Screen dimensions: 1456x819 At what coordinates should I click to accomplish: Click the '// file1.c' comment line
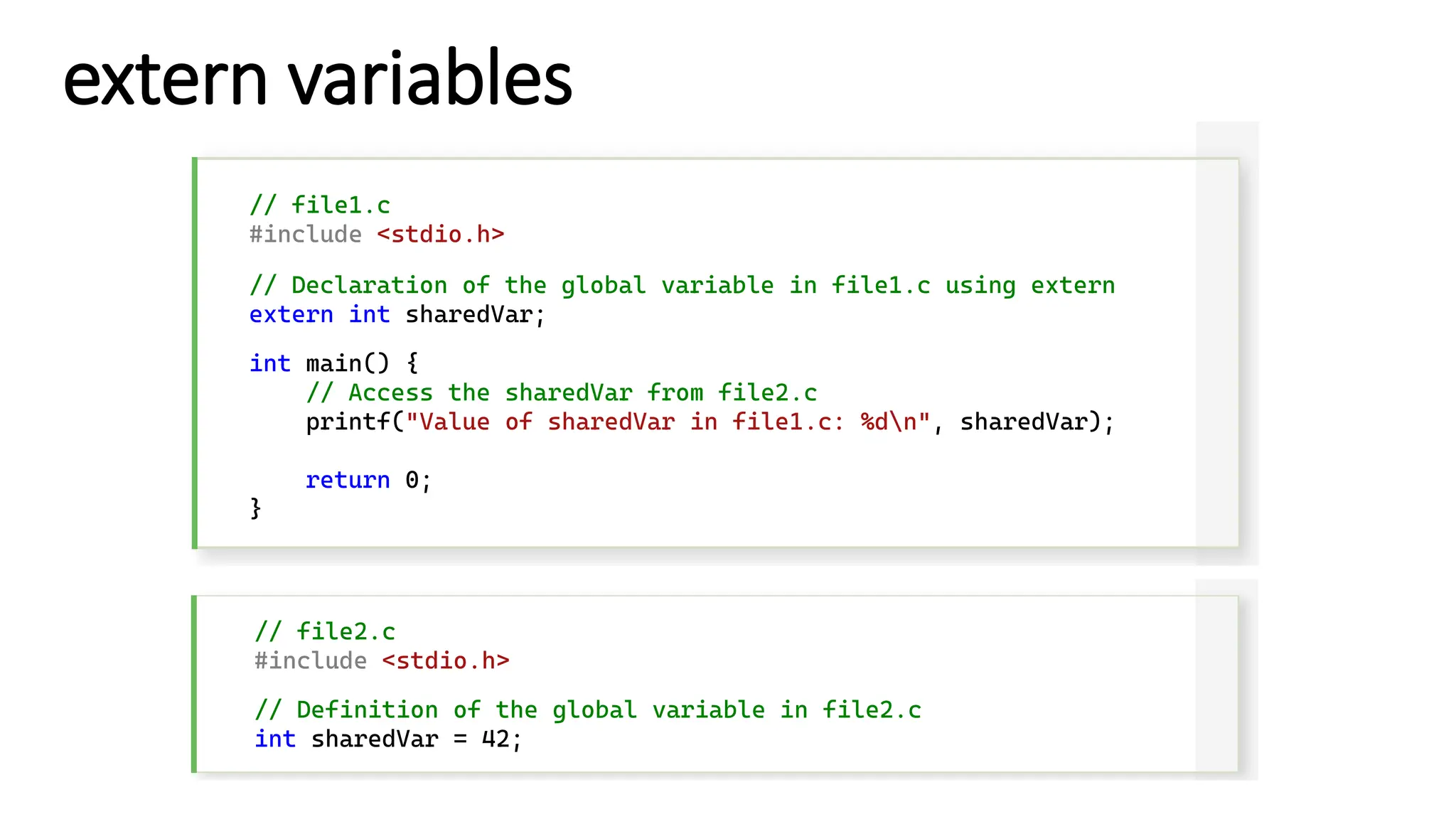click(320, 205)
